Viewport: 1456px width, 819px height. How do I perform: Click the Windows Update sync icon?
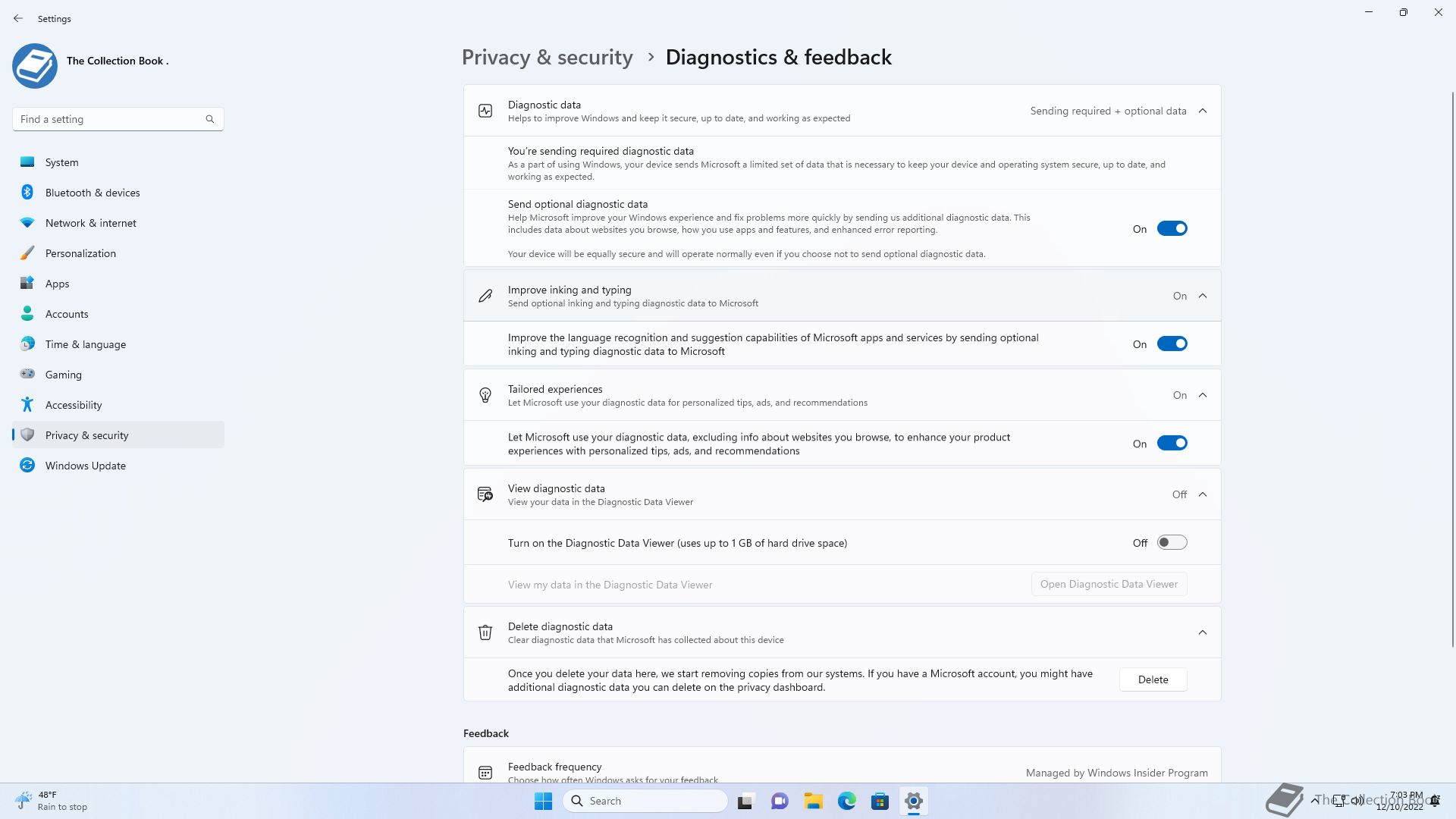(x=27, y=465)
